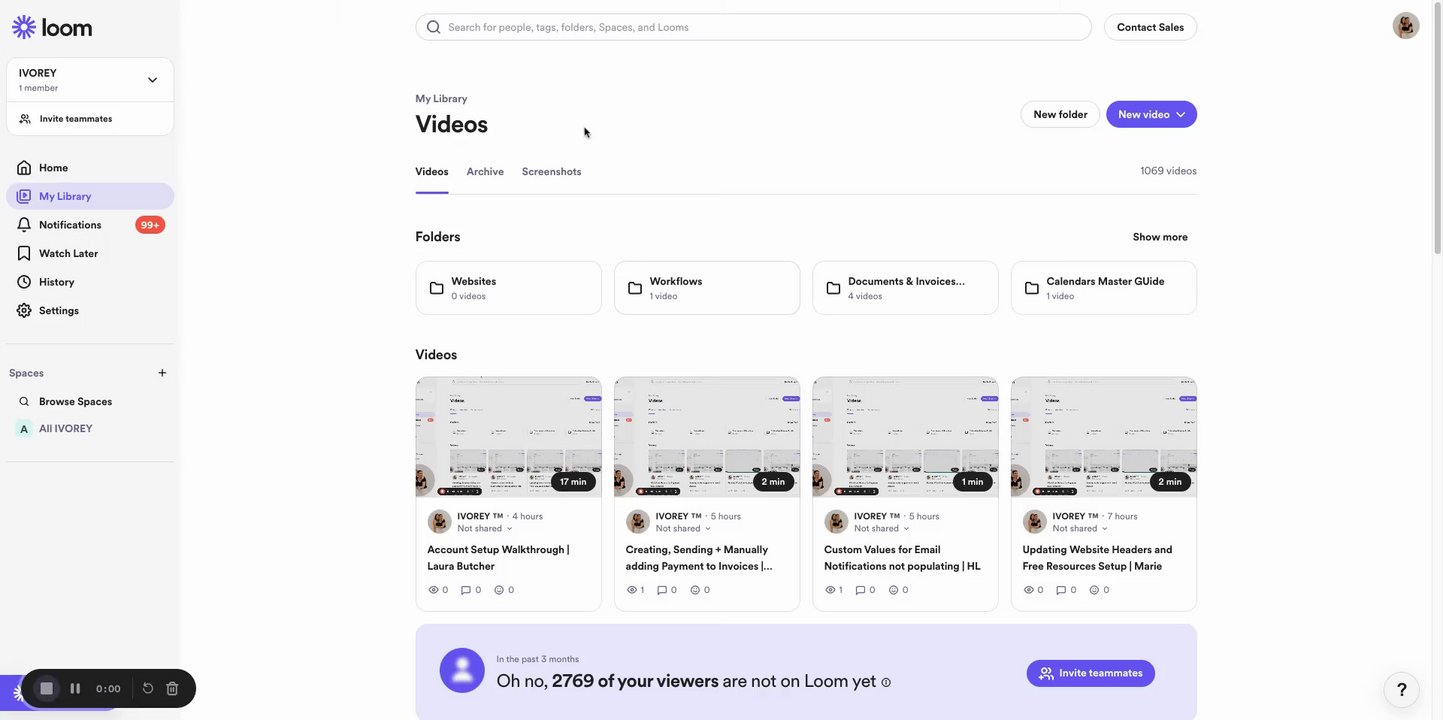1443x720 pixels.
Task: Open the help question mark button
Action: (x=1402, y=690)
